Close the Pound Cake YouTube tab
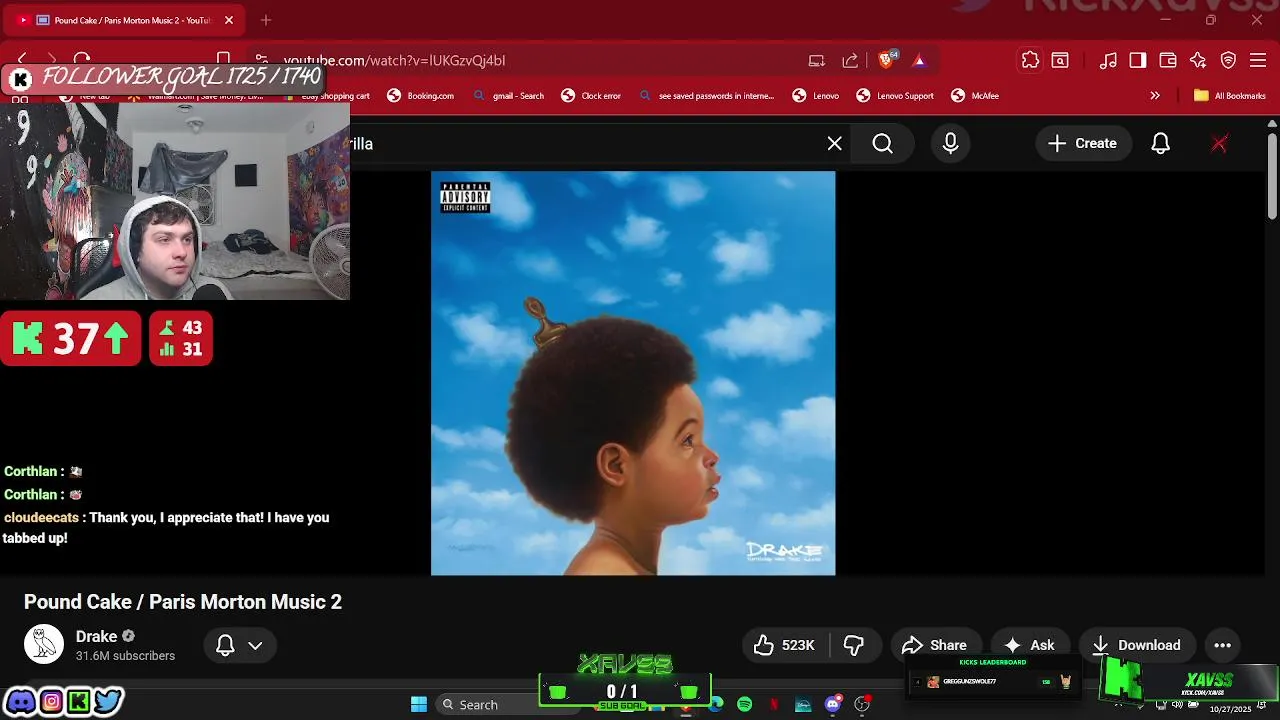This screenshot has width=1280, height=720. (x=228, y=20)
